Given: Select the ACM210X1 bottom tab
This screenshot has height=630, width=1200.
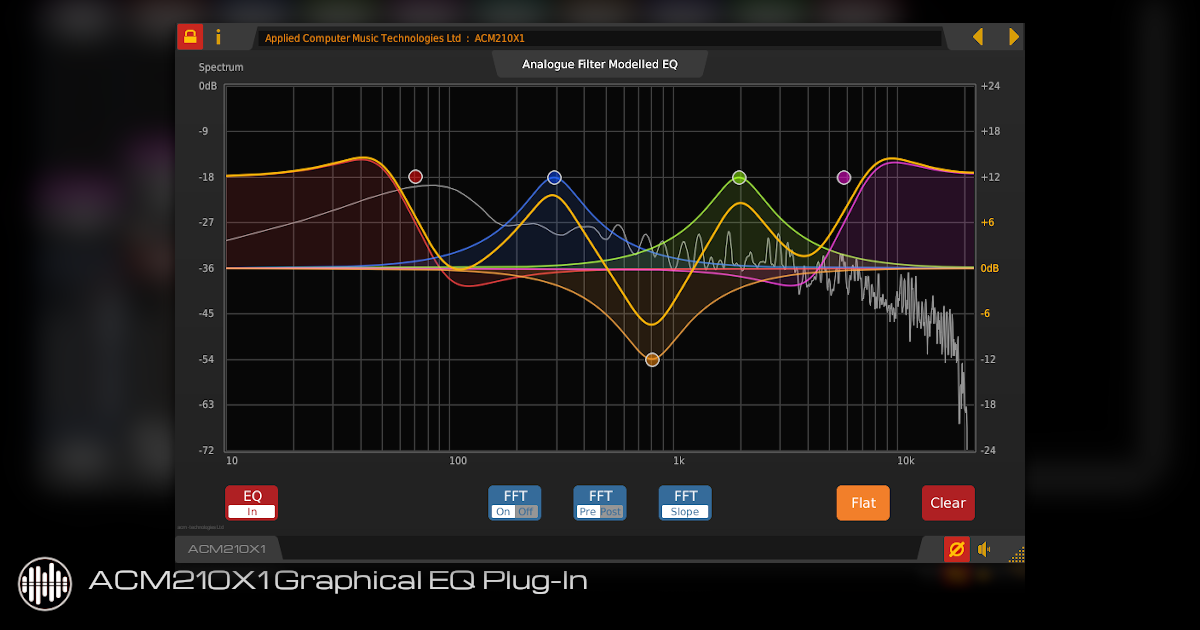Looking at the screenshot, I should 228,549.
